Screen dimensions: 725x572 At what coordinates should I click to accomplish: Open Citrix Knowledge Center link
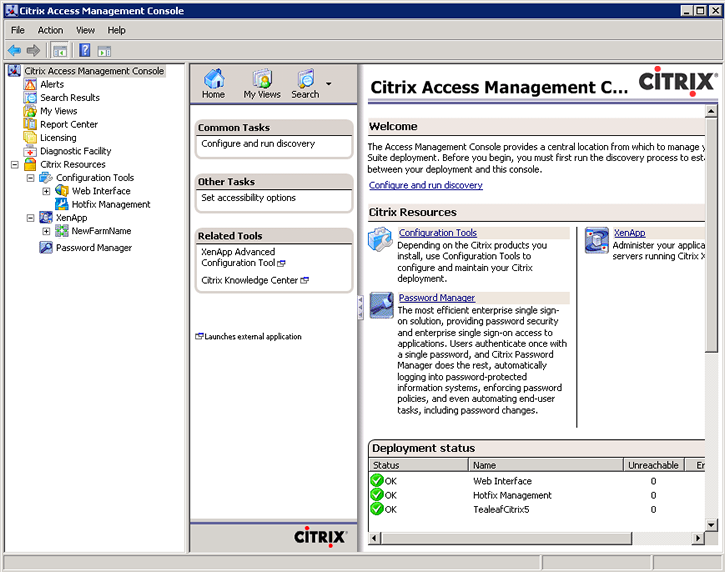coord(255,280)
